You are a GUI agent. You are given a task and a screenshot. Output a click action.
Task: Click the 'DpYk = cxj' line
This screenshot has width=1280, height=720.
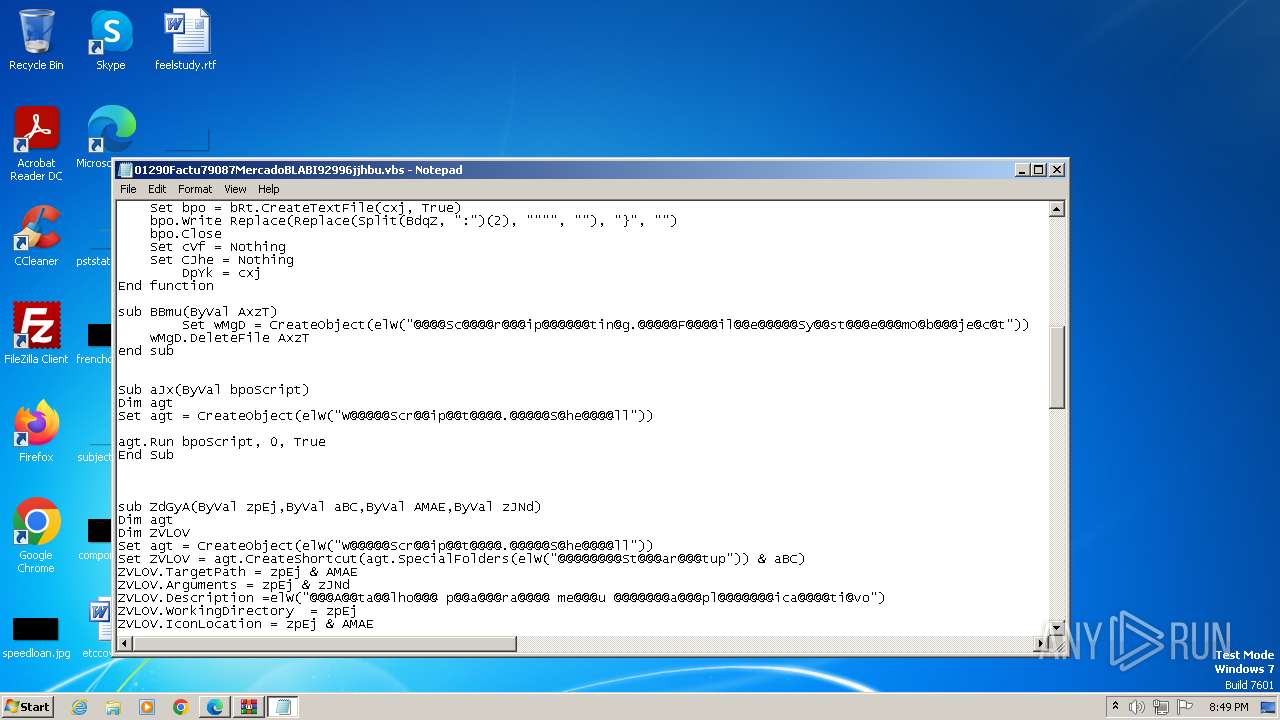point(222,273)
